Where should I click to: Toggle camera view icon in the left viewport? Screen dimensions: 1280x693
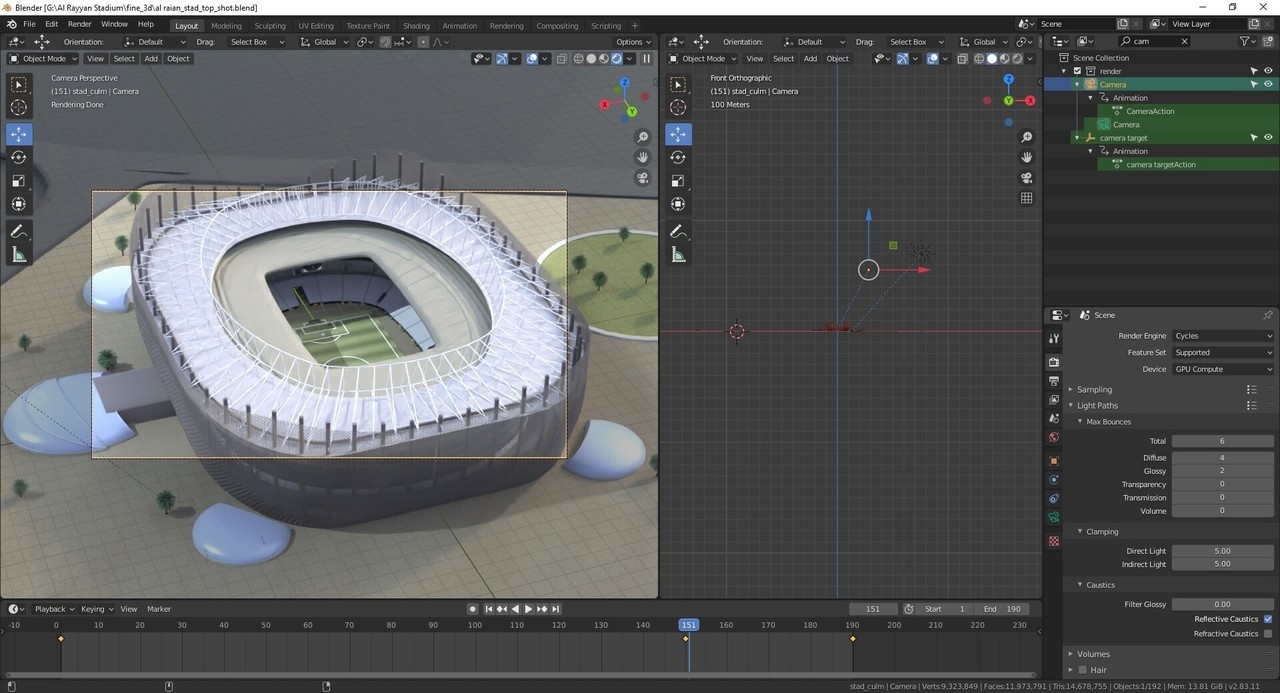[642, 178]
